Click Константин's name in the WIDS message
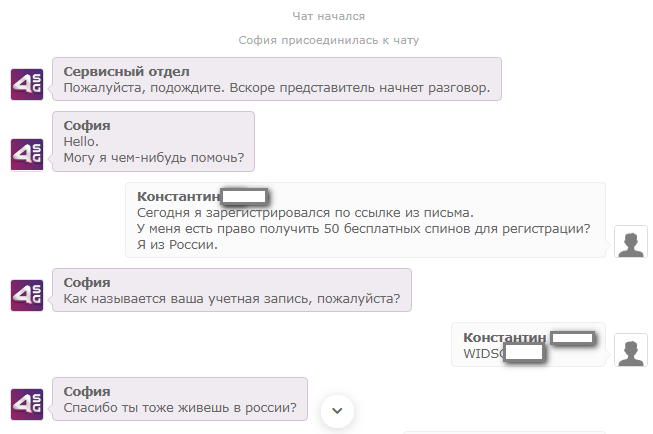Screen dimensions: 653x434 pyautogui.click(x=505, y=337)
